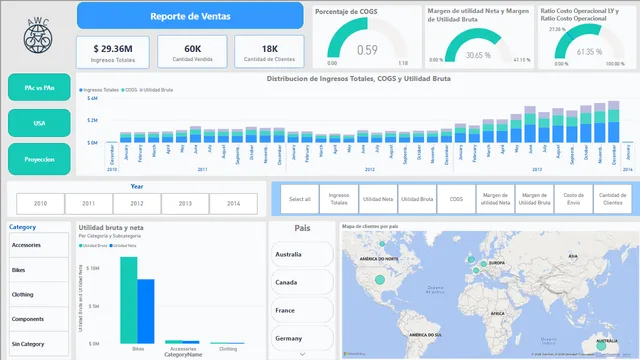This screenshot has height=360, width=640.
Task: Select France in Pais slicer
Action: 302,310
